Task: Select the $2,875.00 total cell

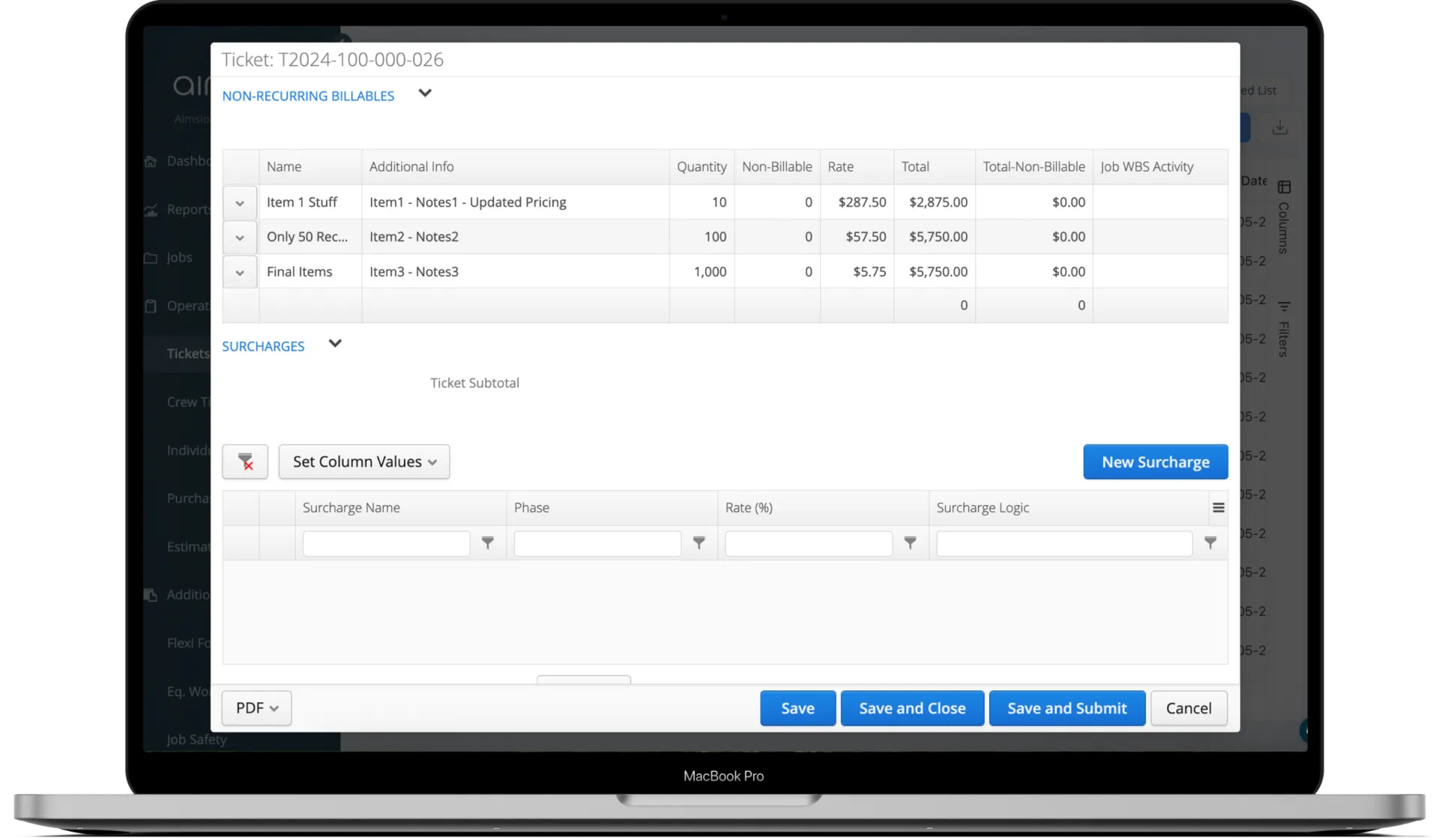Action: [934, 202]
